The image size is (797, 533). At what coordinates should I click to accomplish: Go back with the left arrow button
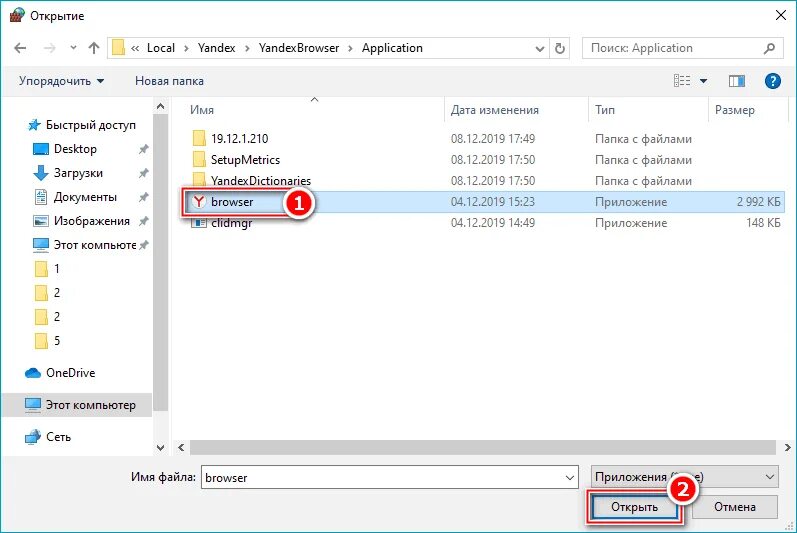[x=20, y=48]
